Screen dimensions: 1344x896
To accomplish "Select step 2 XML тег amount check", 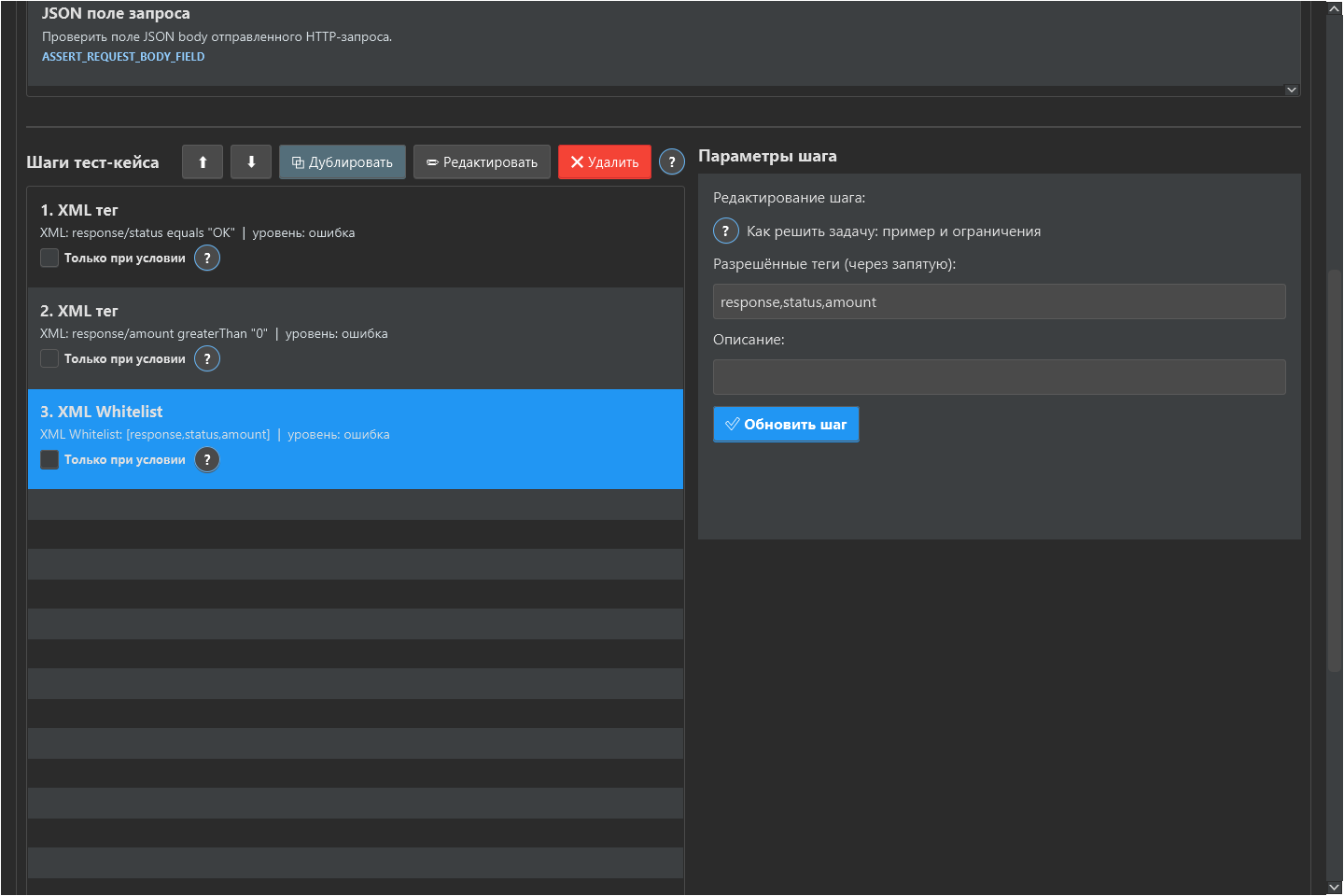I will tap(356, 338).
